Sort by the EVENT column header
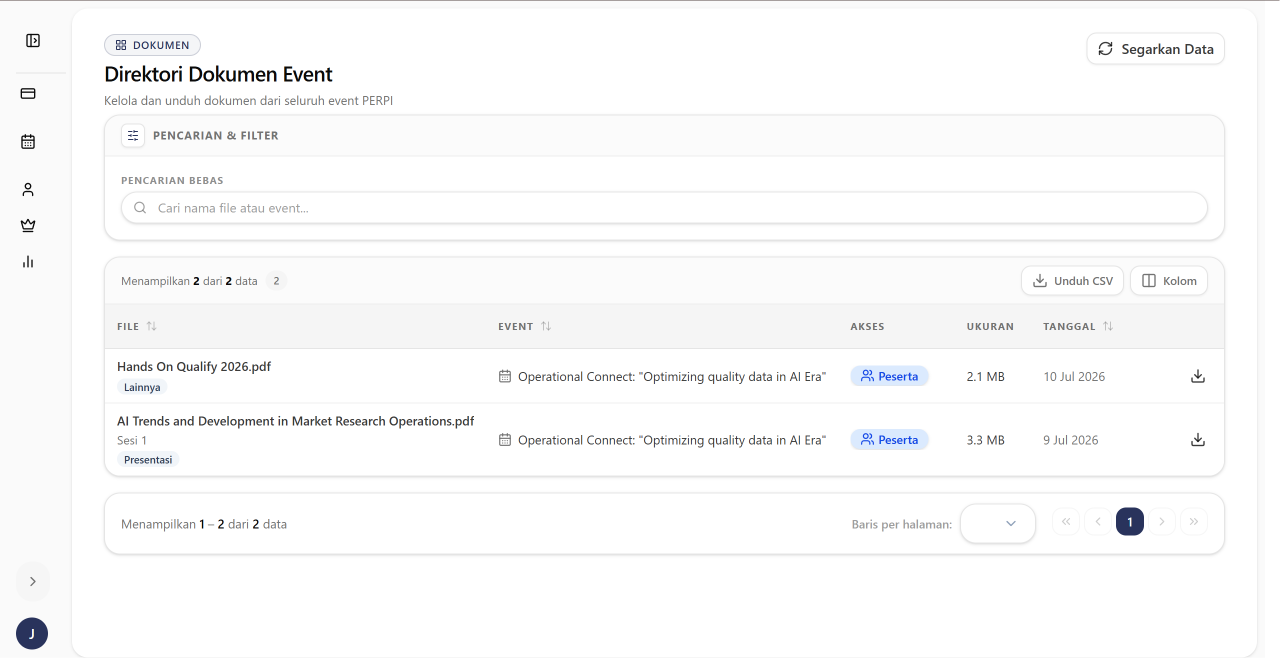Viewport: 1280px width, 658px height. coord(525,326)
